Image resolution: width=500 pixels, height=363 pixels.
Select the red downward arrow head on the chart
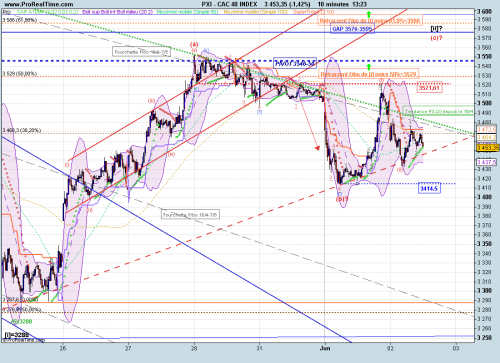(x=317, y=148)
